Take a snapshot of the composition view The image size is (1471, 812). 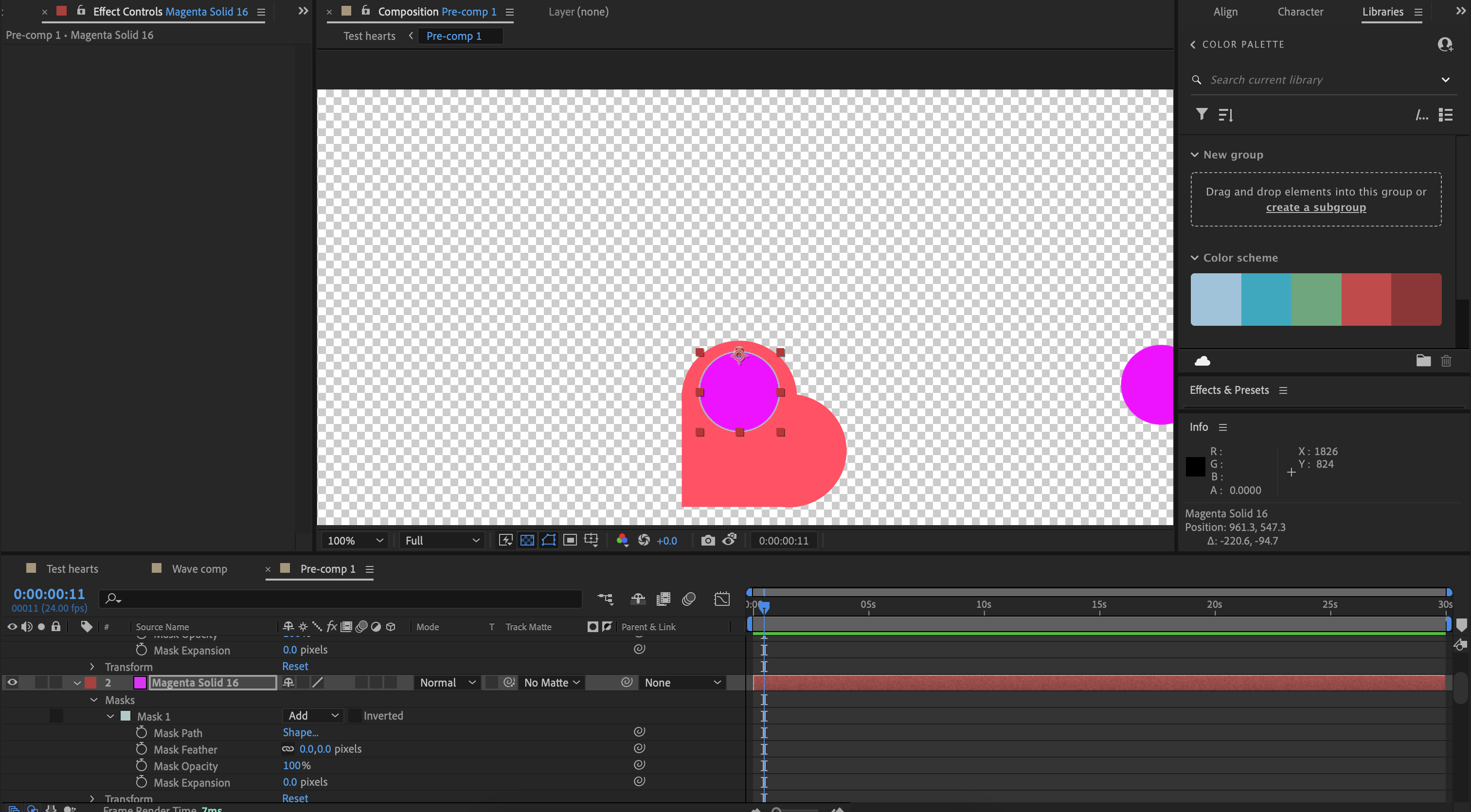(x=707, y=540)
